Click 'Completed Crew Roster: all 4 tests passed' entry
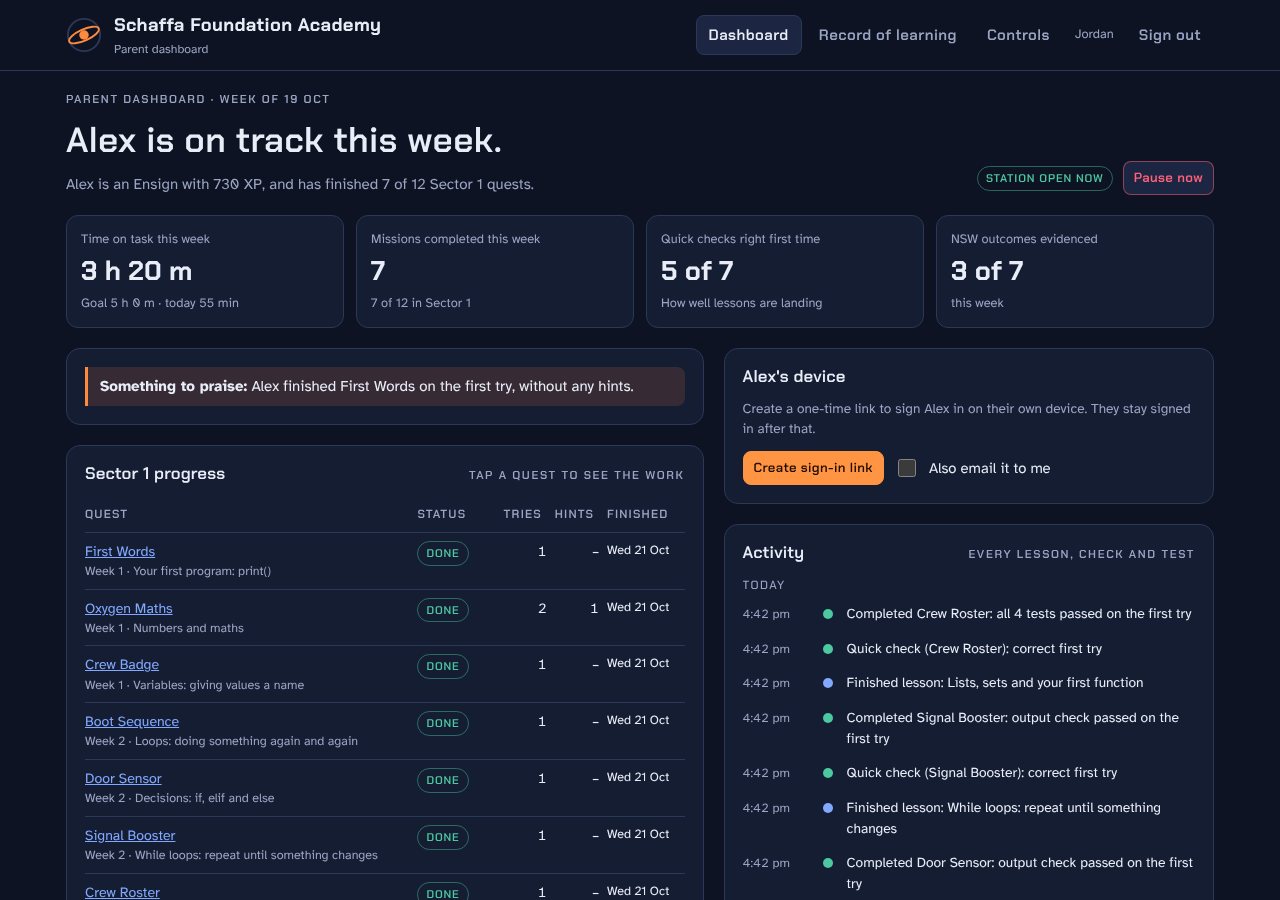 pos(1019,614)
